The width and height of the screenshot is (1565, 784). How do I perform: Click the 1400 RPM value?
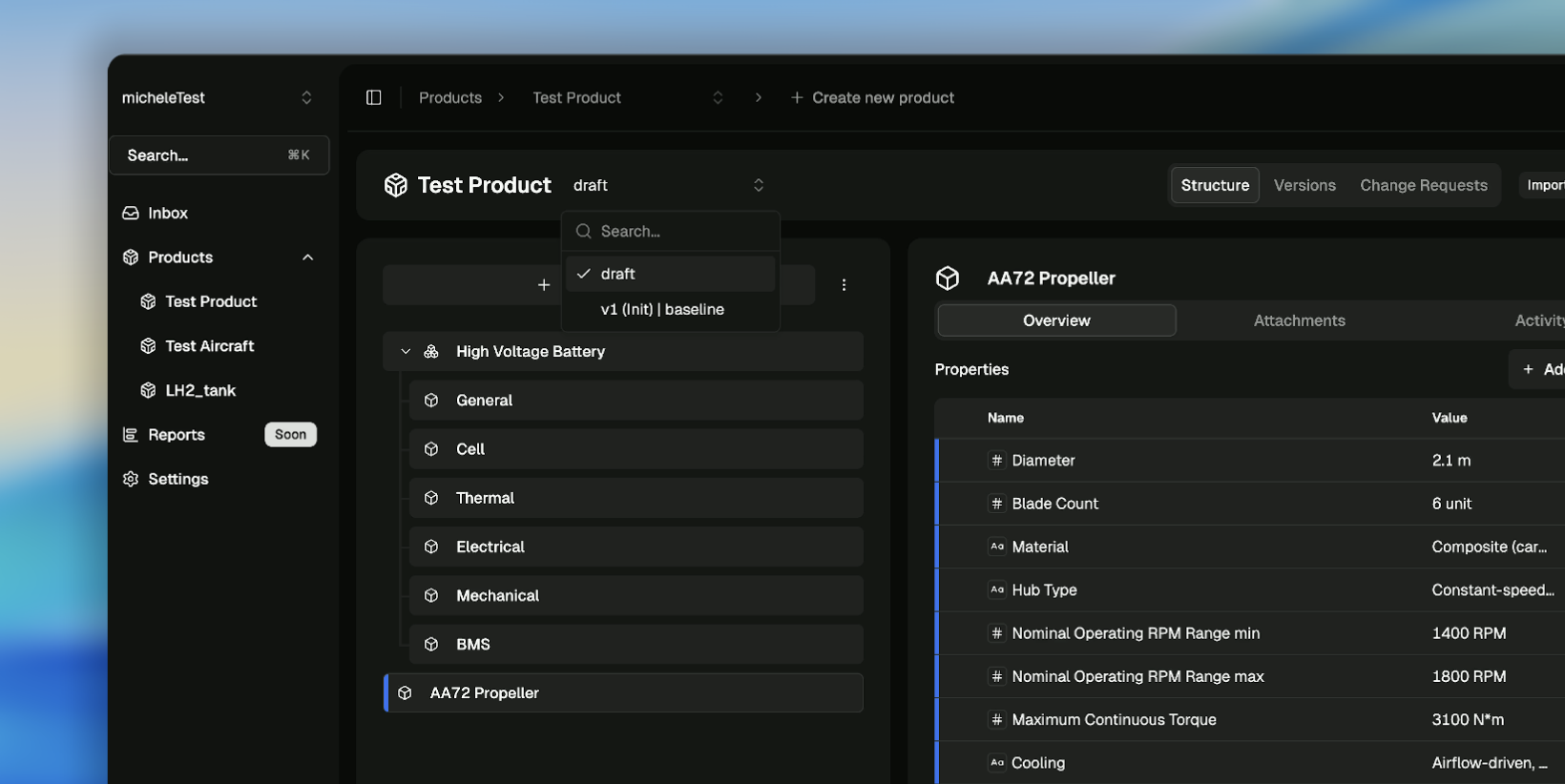click(1469, 633)
